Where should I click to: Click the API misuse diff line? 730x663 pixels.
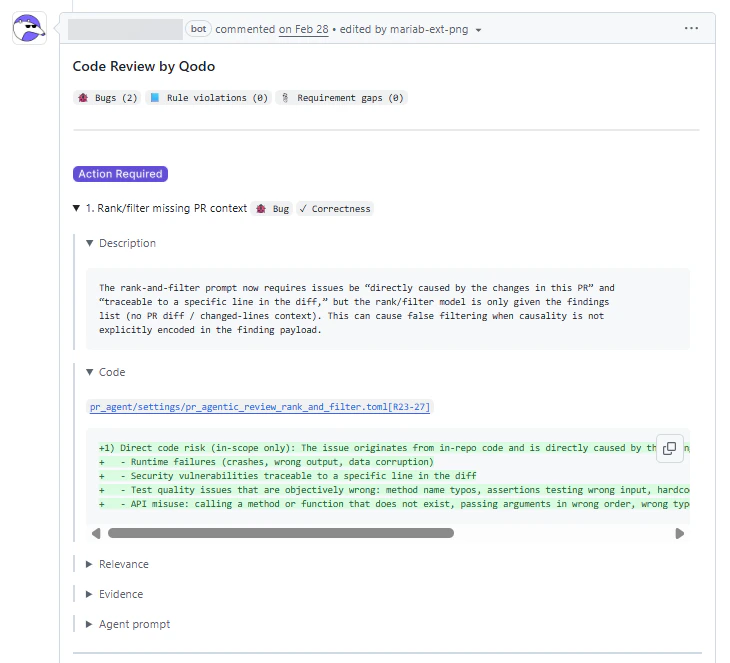pyautogui.click(x=394, y=504)
